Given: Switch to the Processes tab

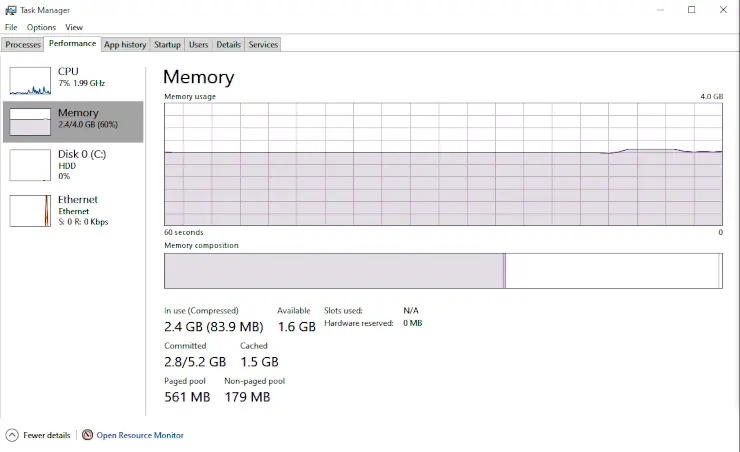Looking at the screenshot, I should coord(23,45).
